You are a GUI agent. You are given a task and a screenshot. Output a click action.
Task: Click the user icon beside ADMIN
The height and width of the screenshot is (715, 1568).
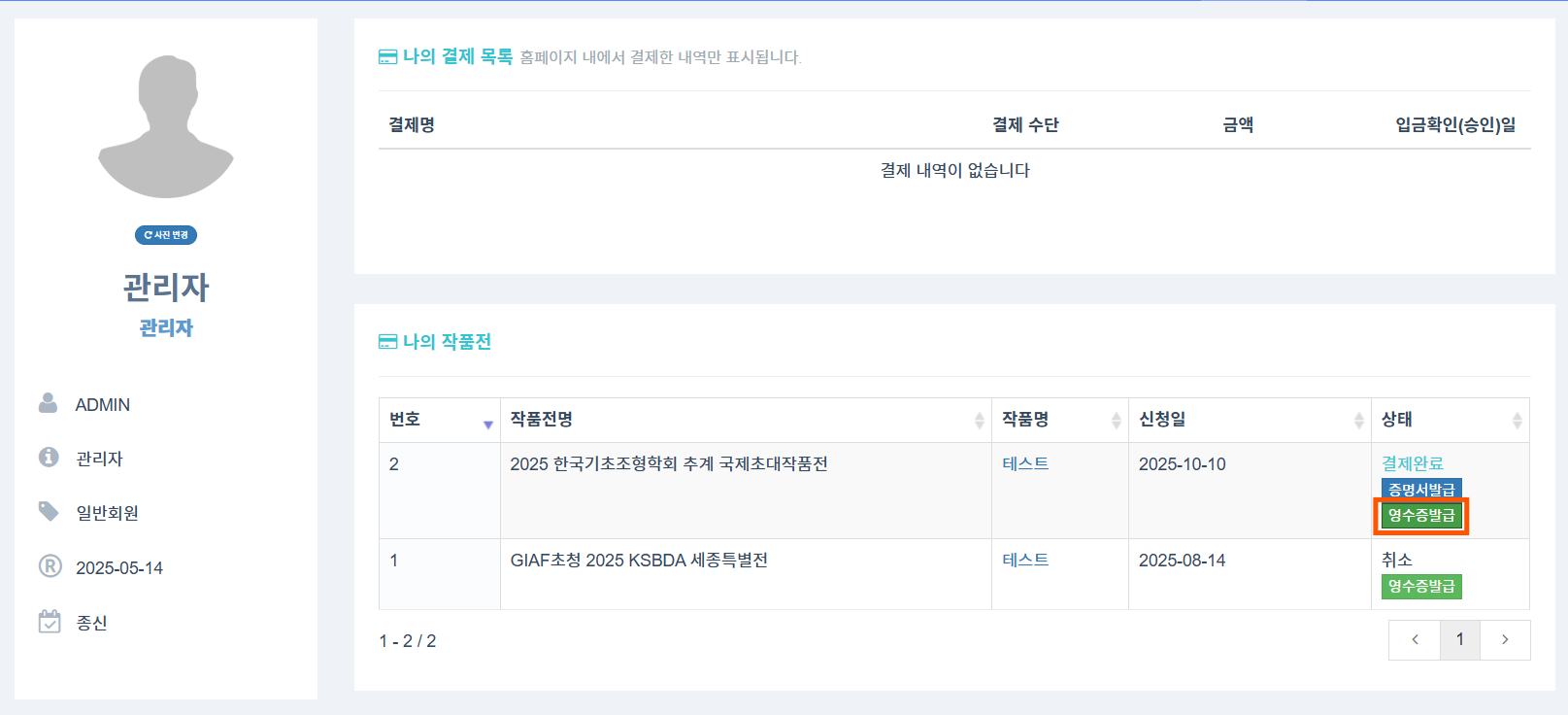click(48, 403)
